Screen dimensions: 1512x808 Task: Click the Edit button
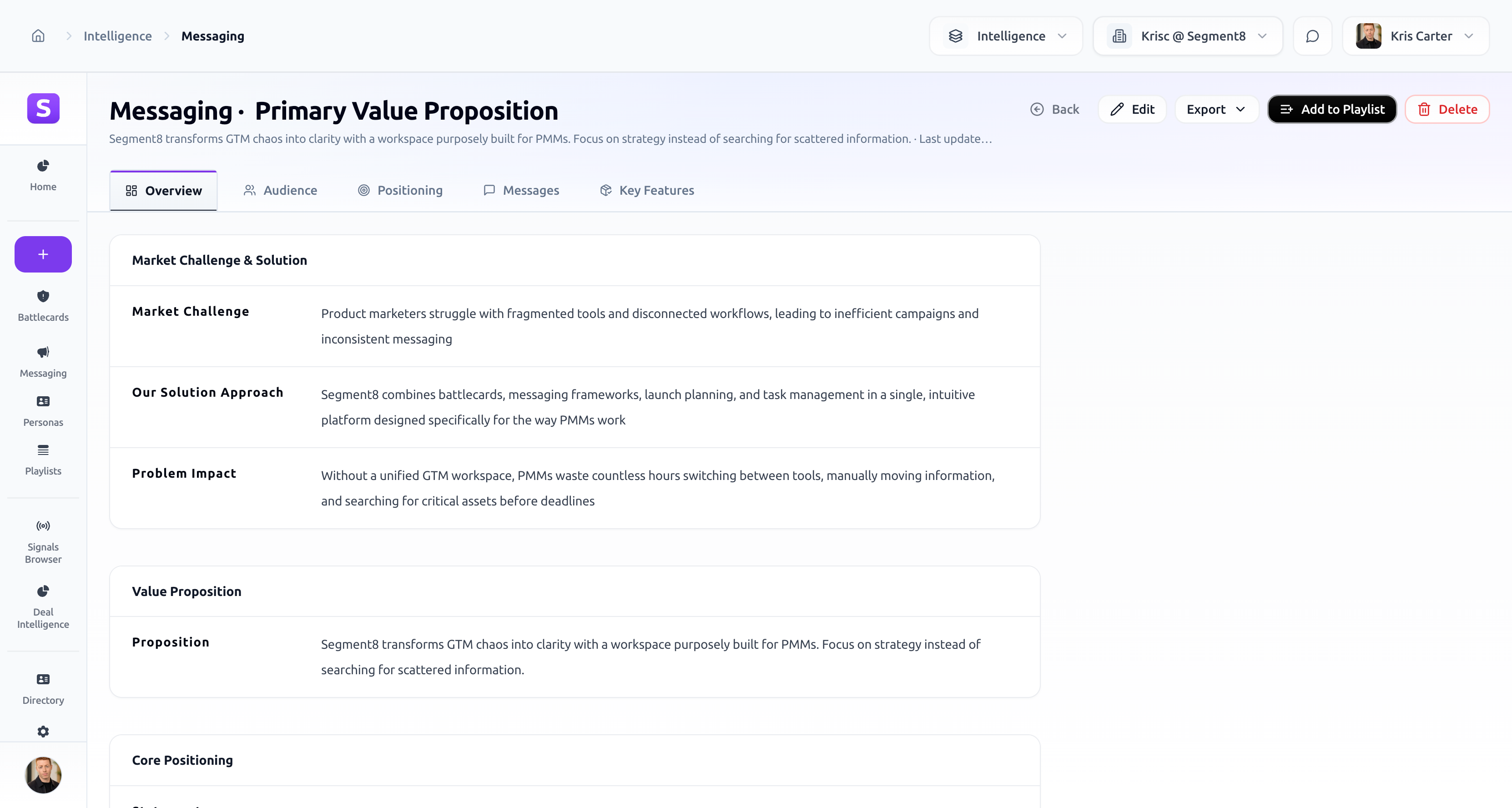pos(1132,109)
